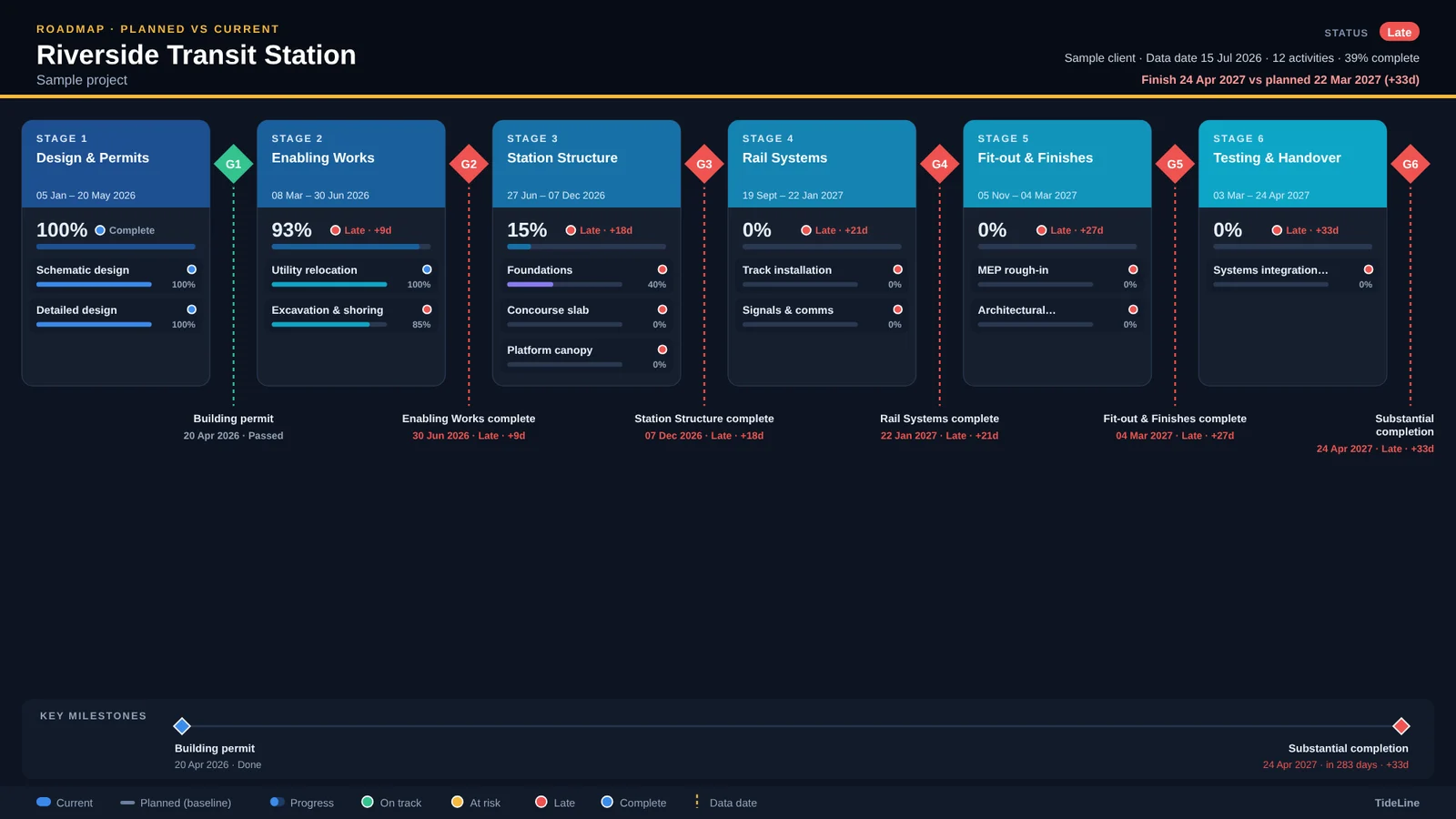Click the Station Structure complete milestone label
The image size is (1456, 819).
click(704, 419)
